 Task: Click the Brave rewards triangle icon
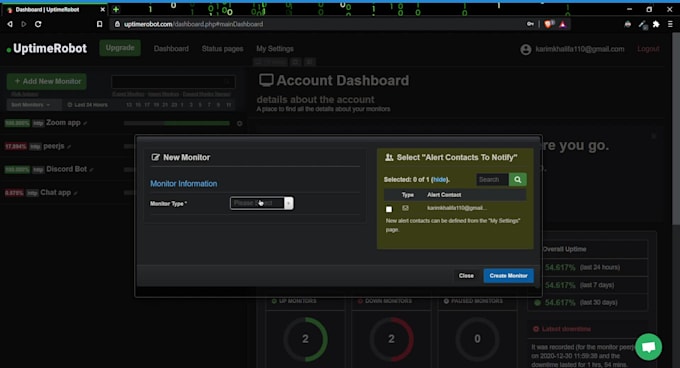pos(563,24)
